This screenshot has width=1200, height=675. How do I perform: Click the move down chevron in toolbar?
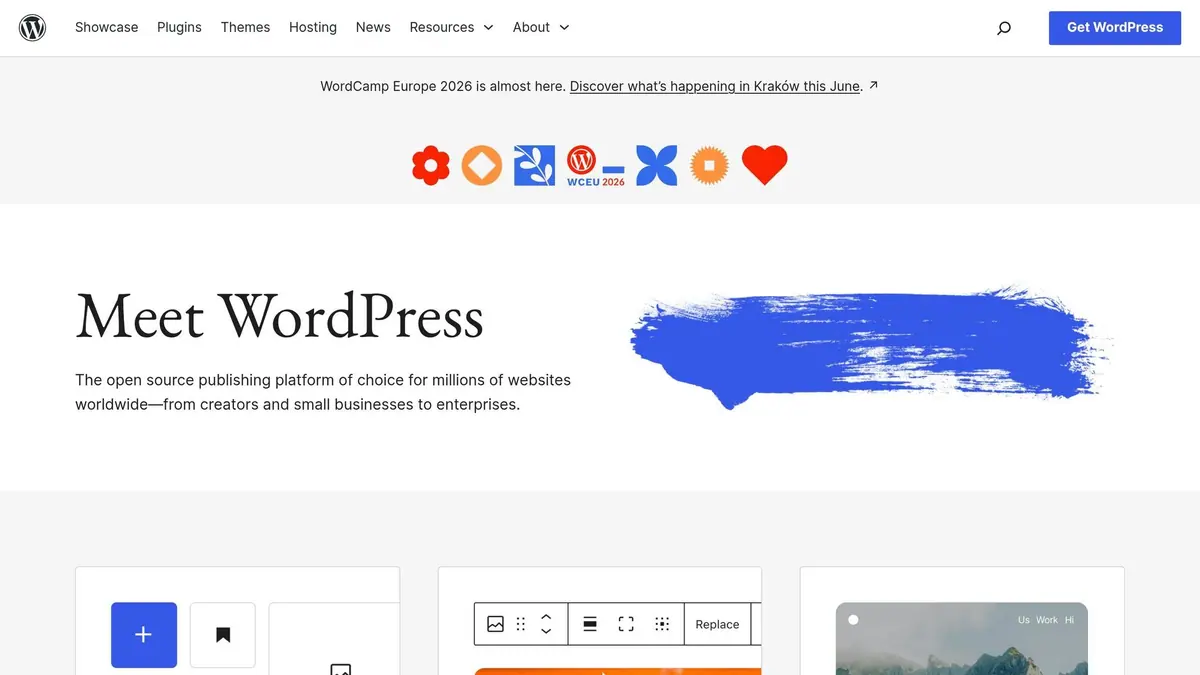546,632
